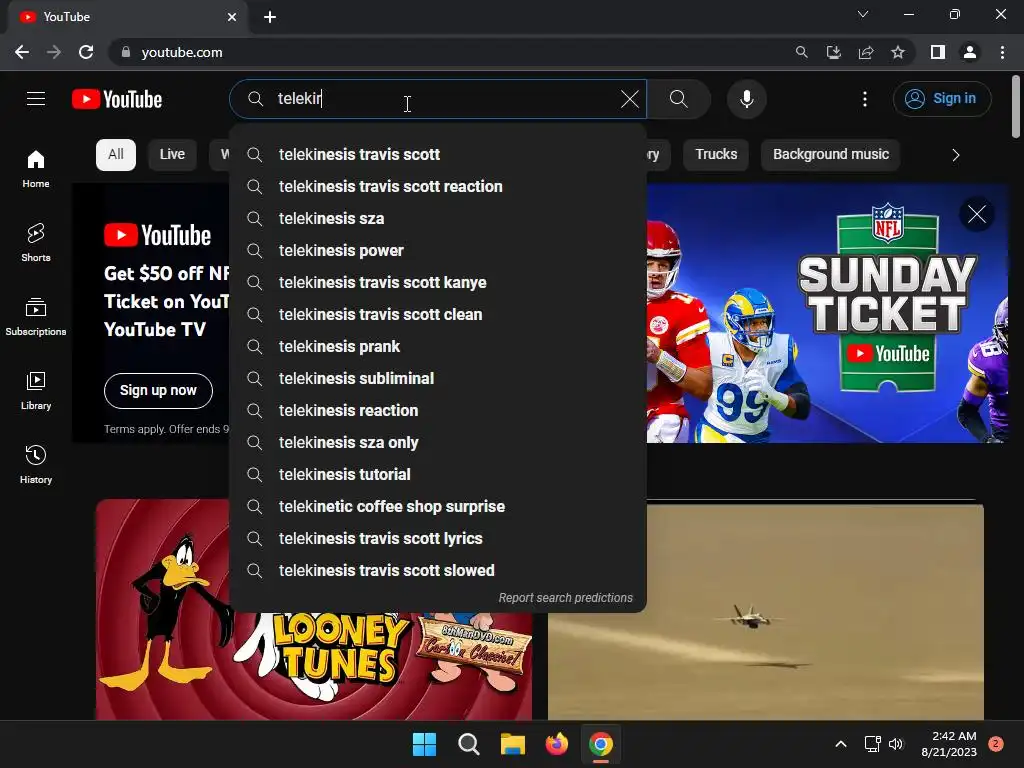Choose suggestion telekinesis travis scott kanye

[x=438, y=282]
